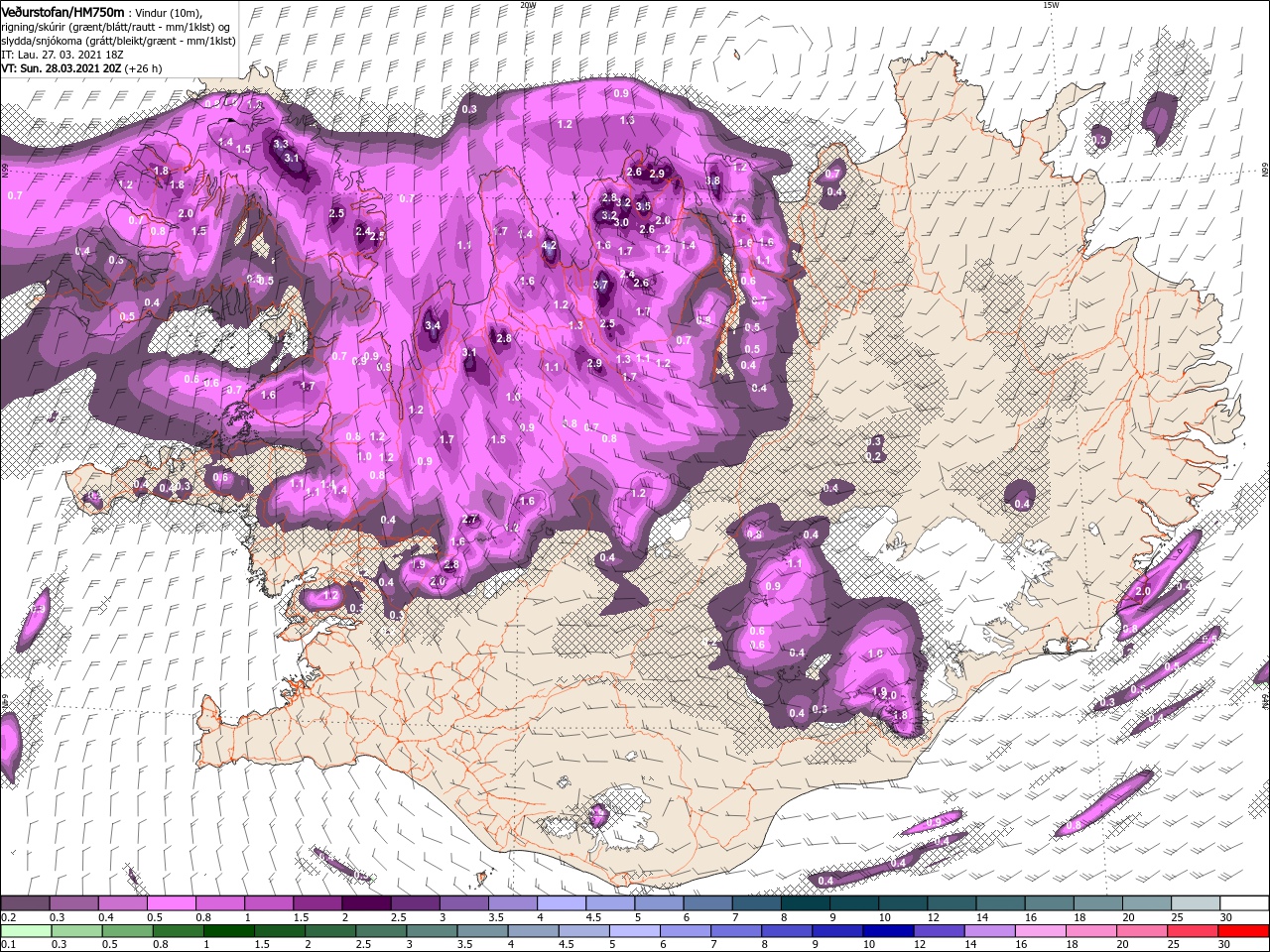This screenshot has height=952, width=1270.
Task: Pick light lavender upper swatch between 4 and 4.5
Action: coord(562,903)
